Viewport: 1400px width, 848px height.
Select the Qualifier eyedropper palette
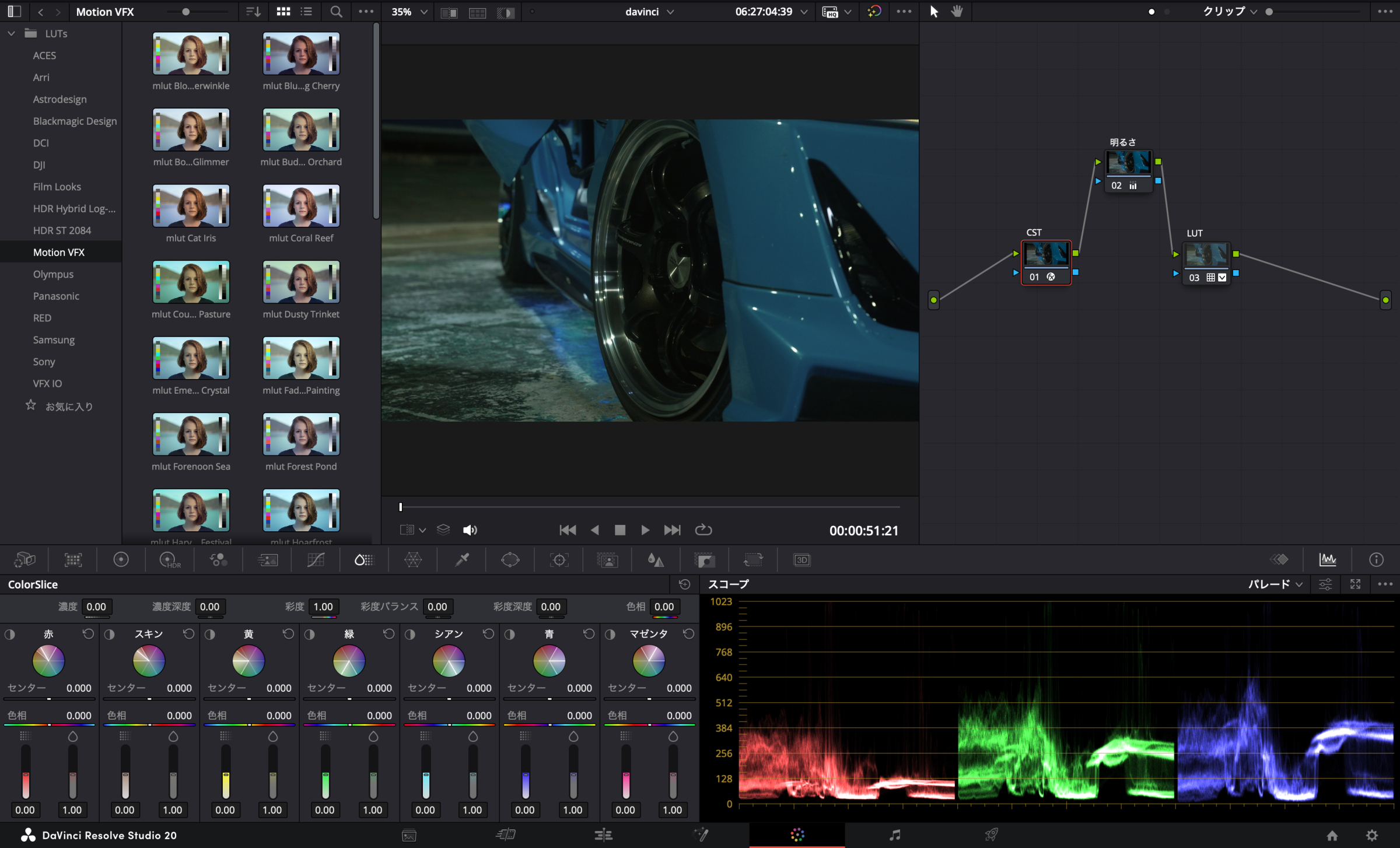pos(462,560)
